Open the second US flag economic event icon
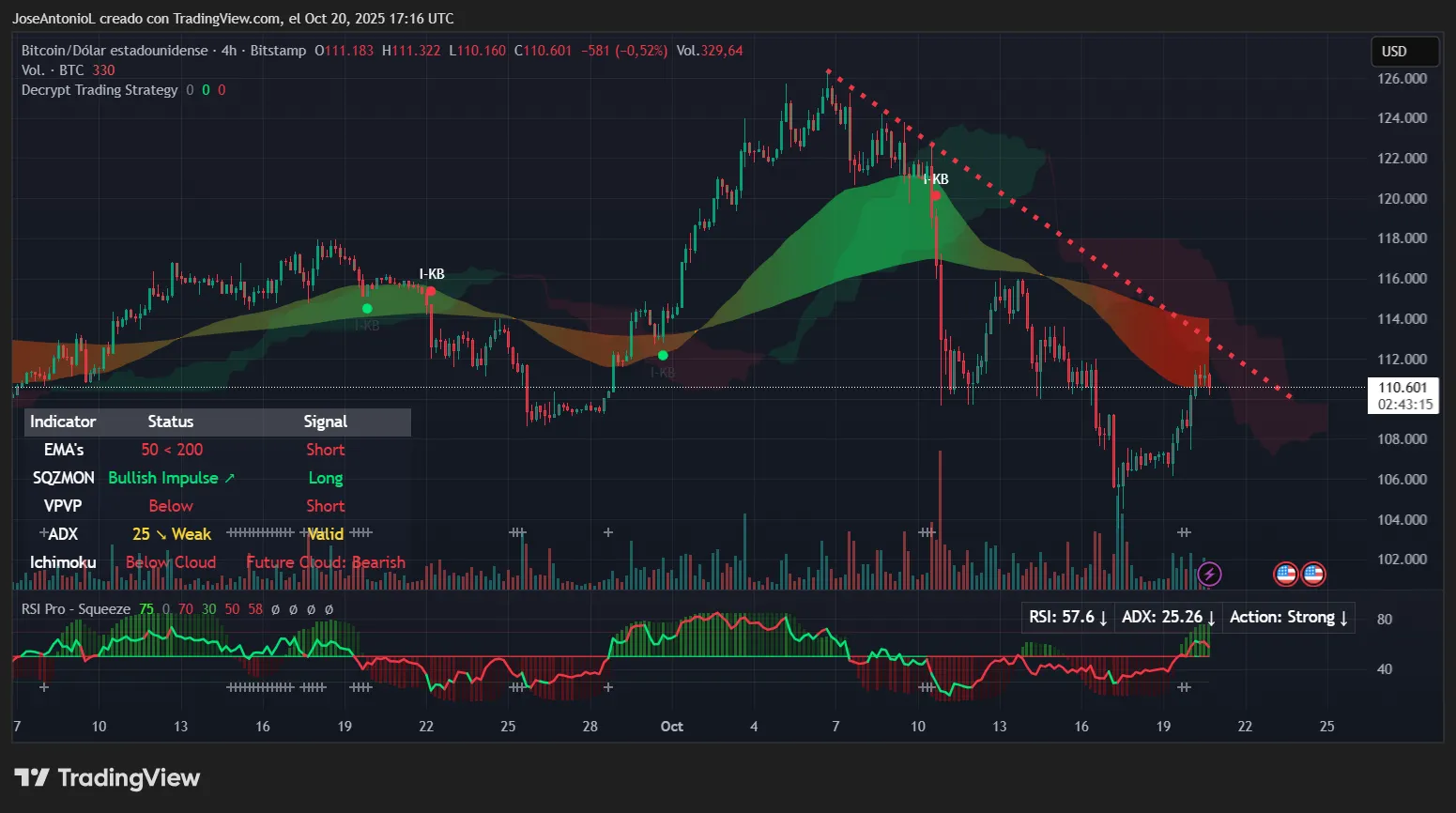This screenshot has height=813, width=1456. (1313, 574)
